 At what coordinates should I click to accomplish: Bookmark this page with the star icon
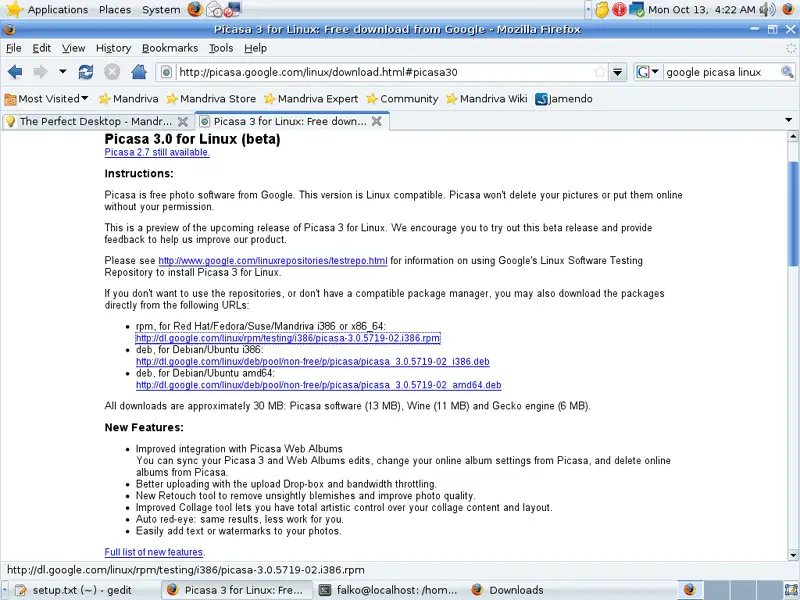[x=599, y=72]
